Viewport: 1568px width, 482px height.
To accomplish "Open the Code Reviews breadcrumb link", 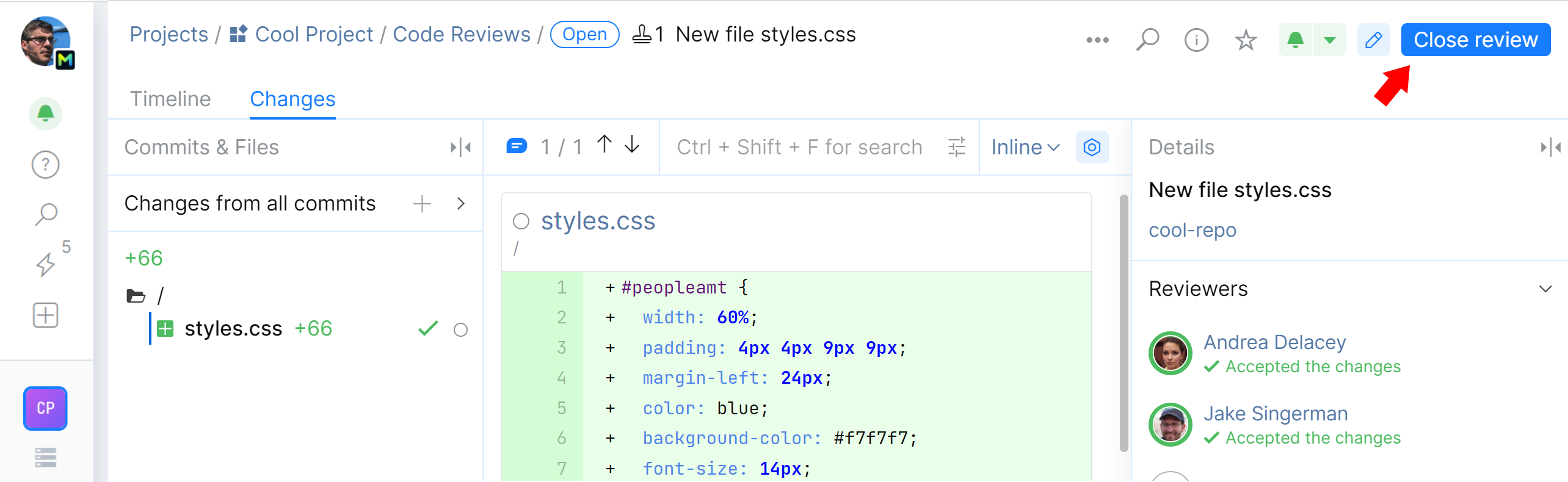I will (x=462, y=34).
